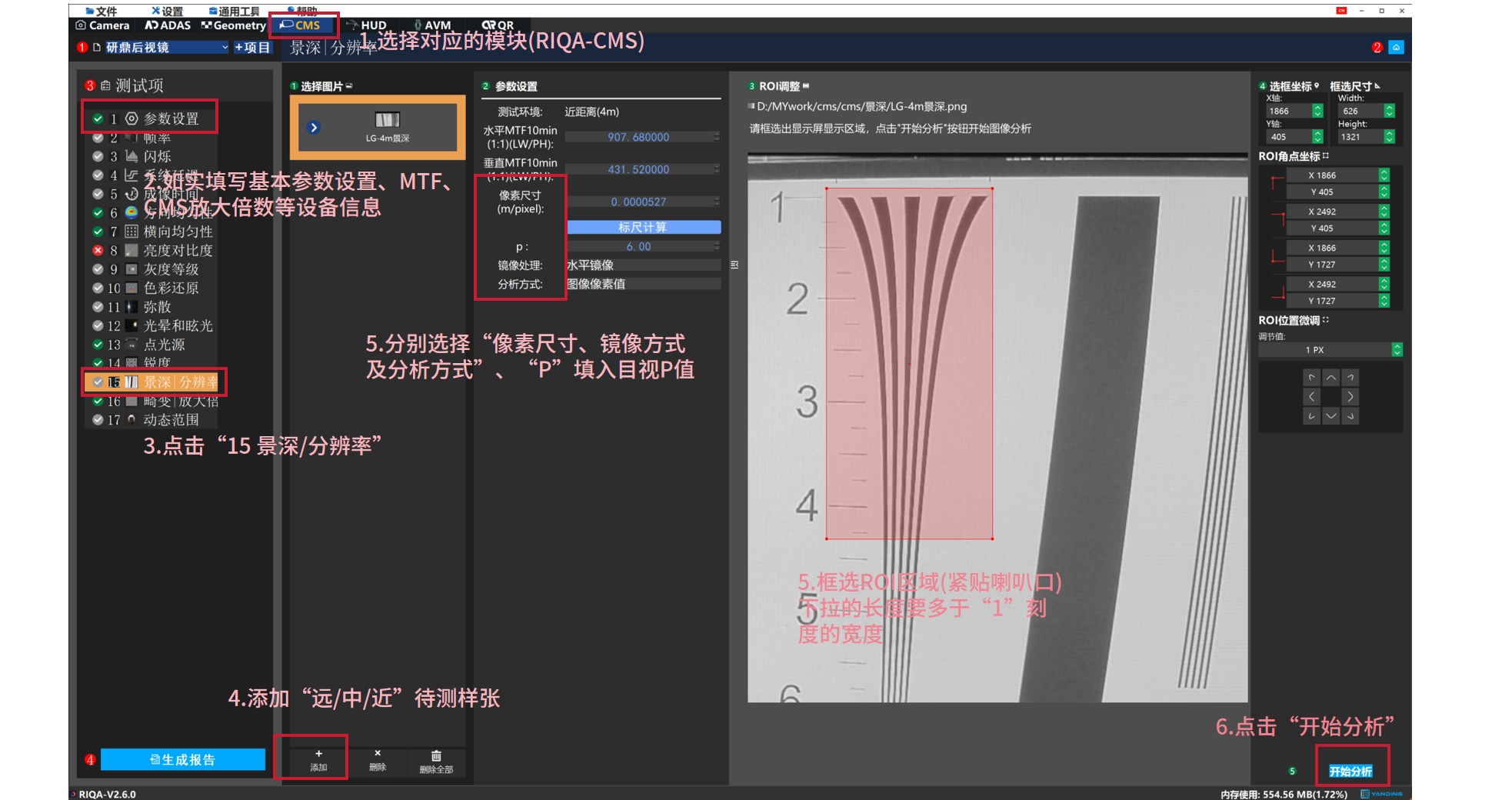Click the 生成报告 button
Viewport: 1512px width, 800px height.
click(x=183, y=760)
